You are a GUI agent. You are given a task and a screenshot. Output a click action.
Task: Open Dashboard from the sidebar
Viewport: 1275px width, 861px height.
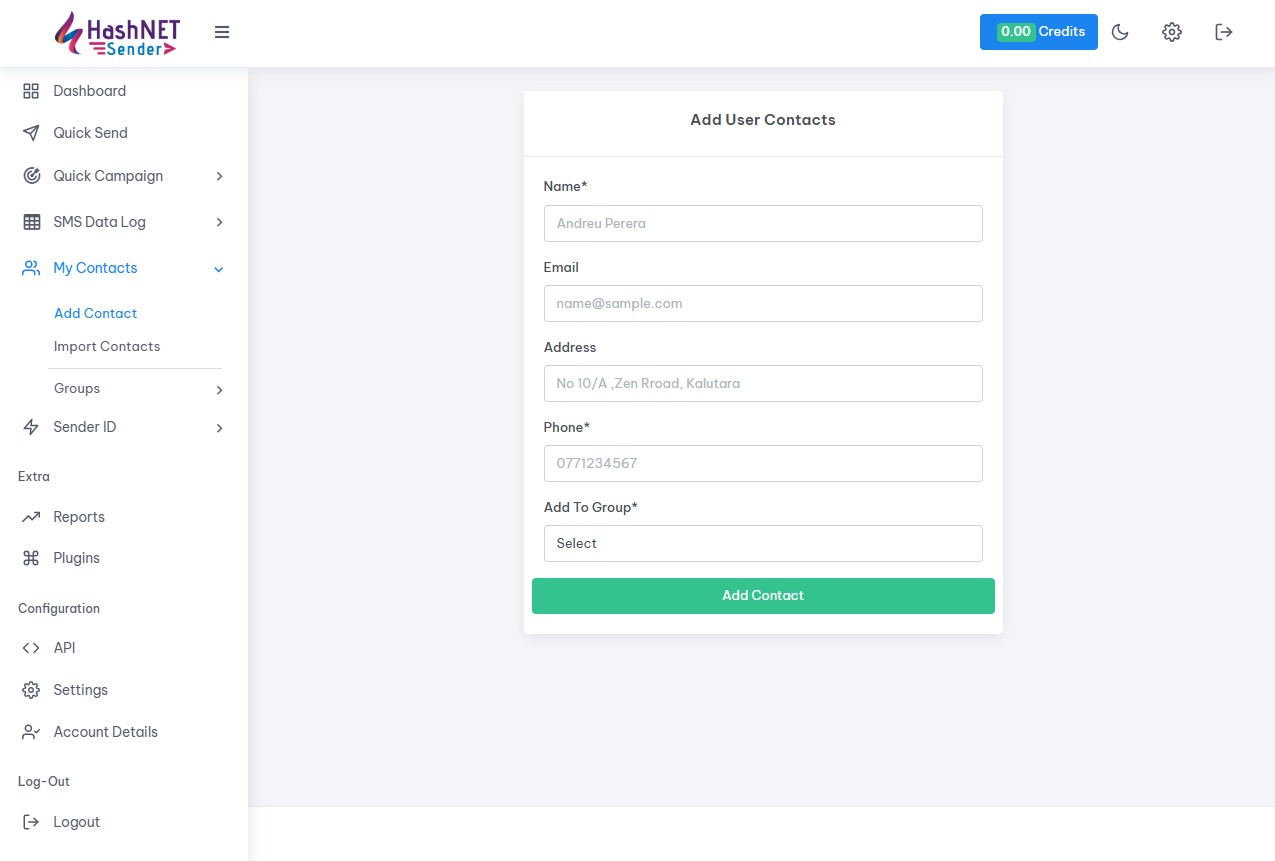89,91
